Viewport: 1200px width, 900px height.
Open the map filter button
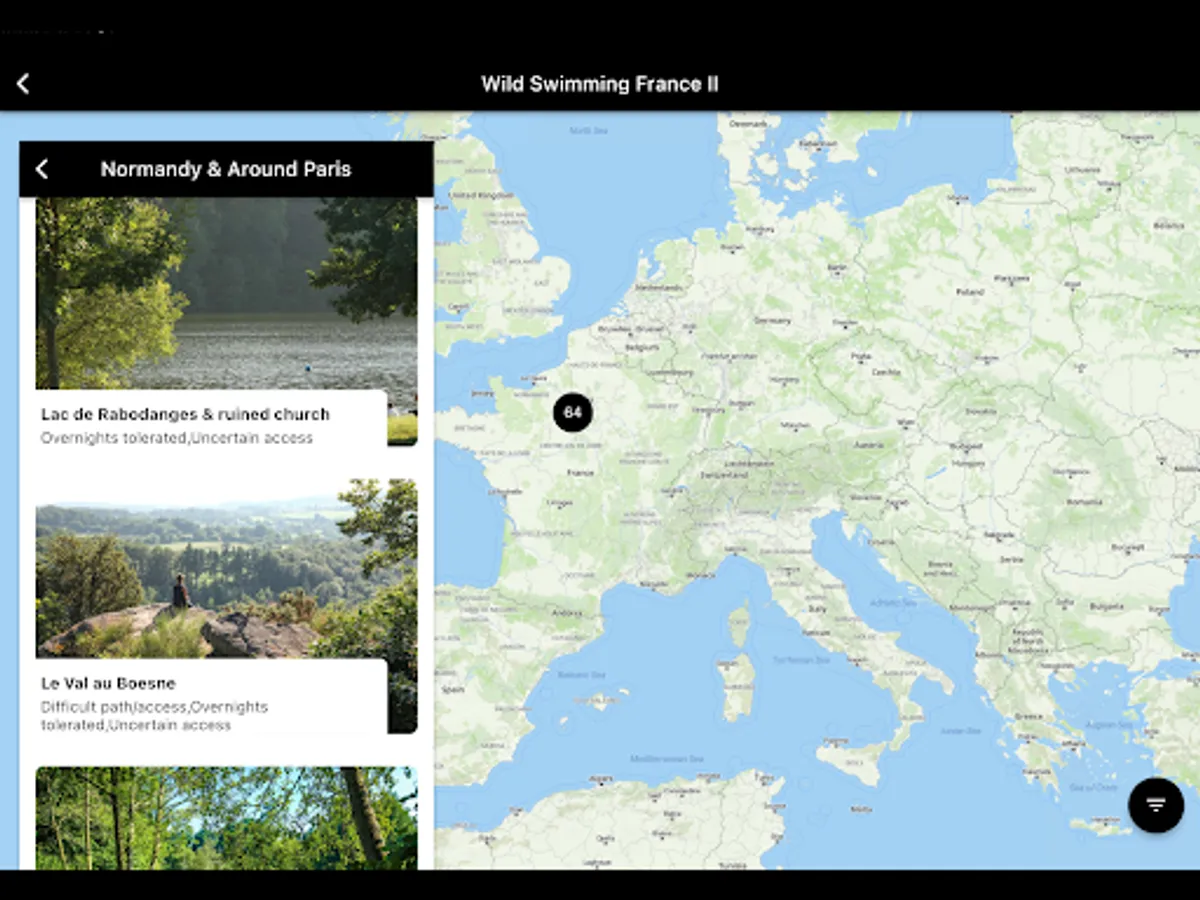[1156, 805]
